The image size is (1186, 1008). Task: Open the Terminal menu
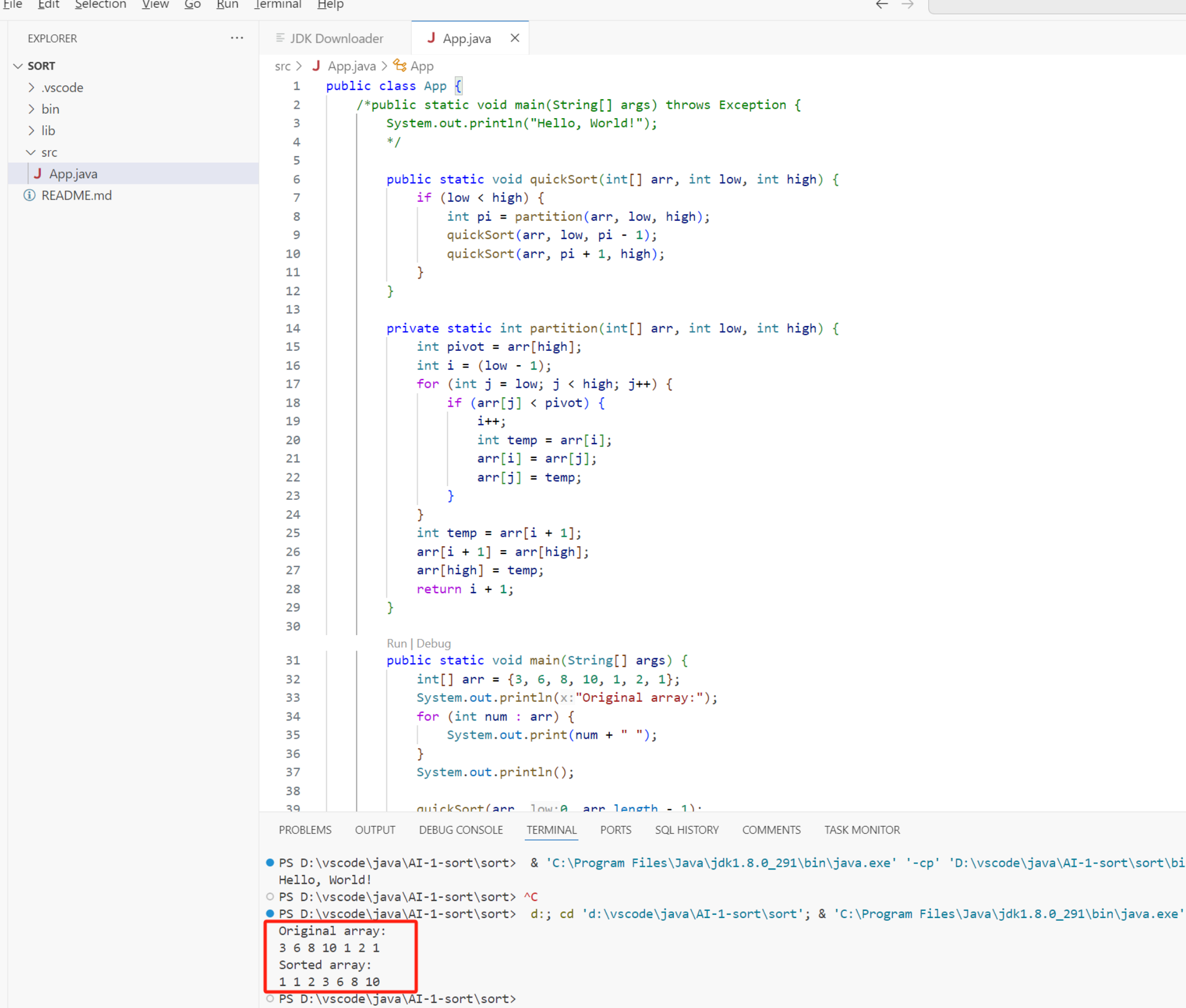[277, 4]
